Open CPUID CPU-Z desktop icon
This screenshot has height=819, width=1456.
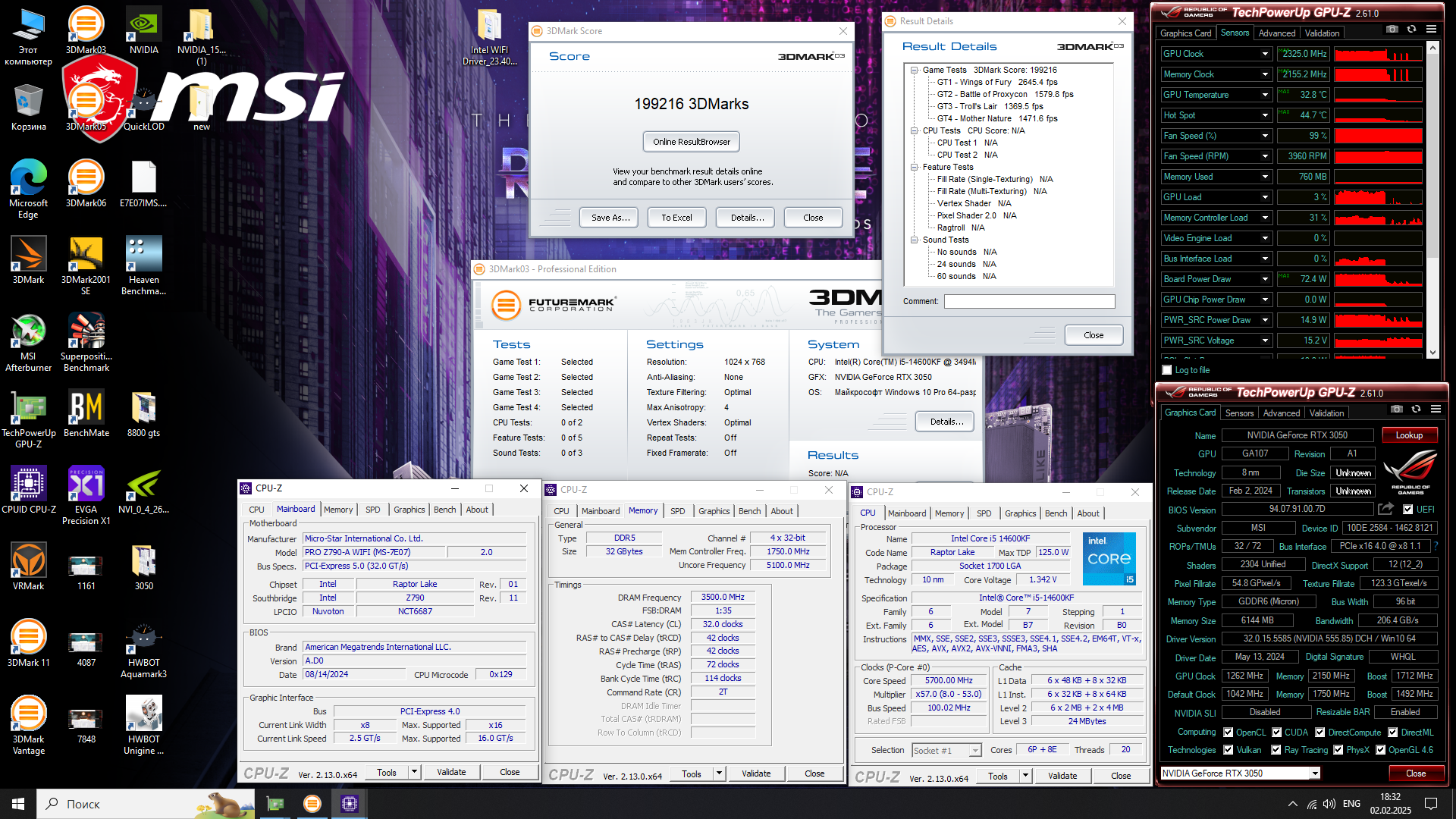(x=28, y=490)
